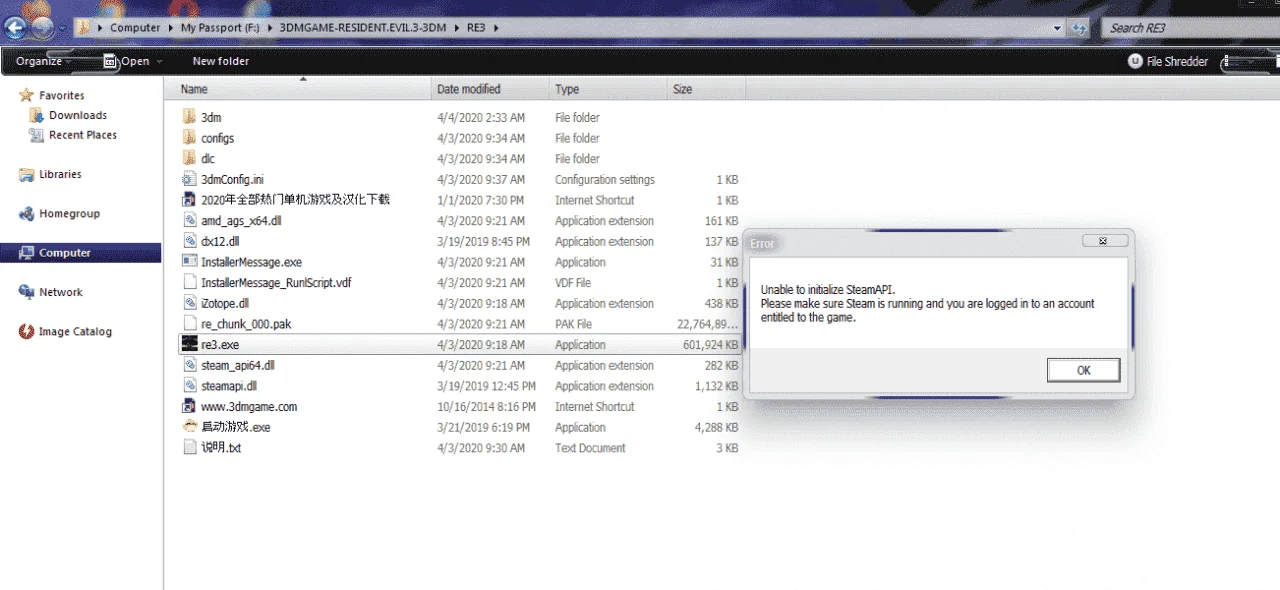Click the InstallerMessage_RunIsScript.vdf file icon

coord(190,282)
